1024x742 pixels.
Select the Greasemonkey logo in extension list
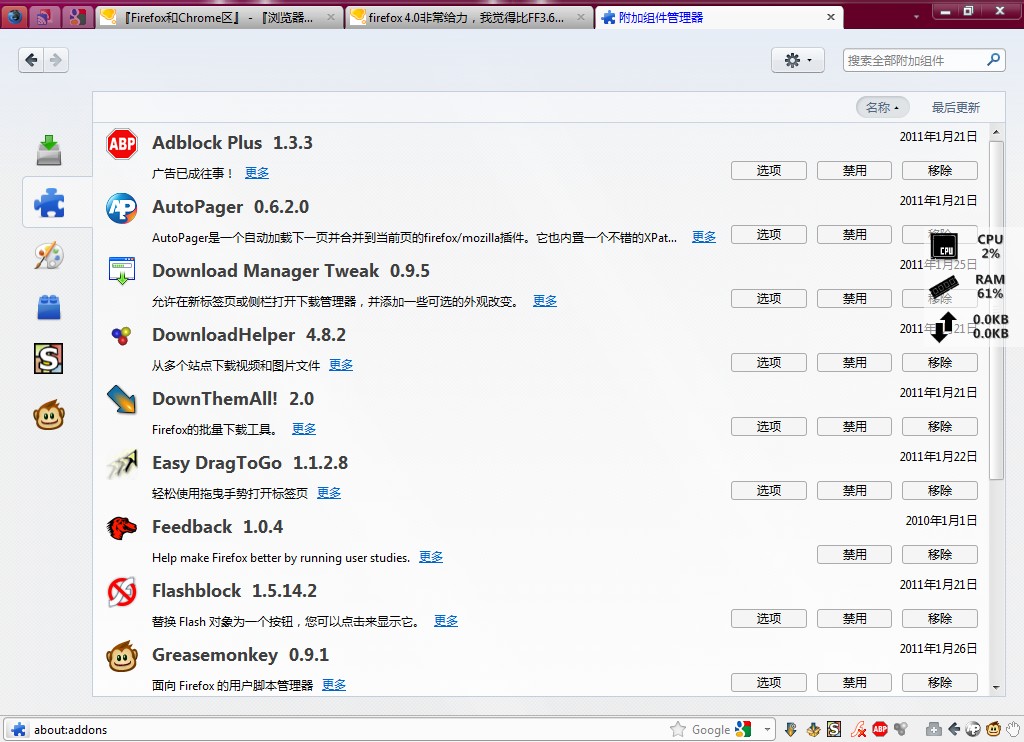tap(122, 656)
